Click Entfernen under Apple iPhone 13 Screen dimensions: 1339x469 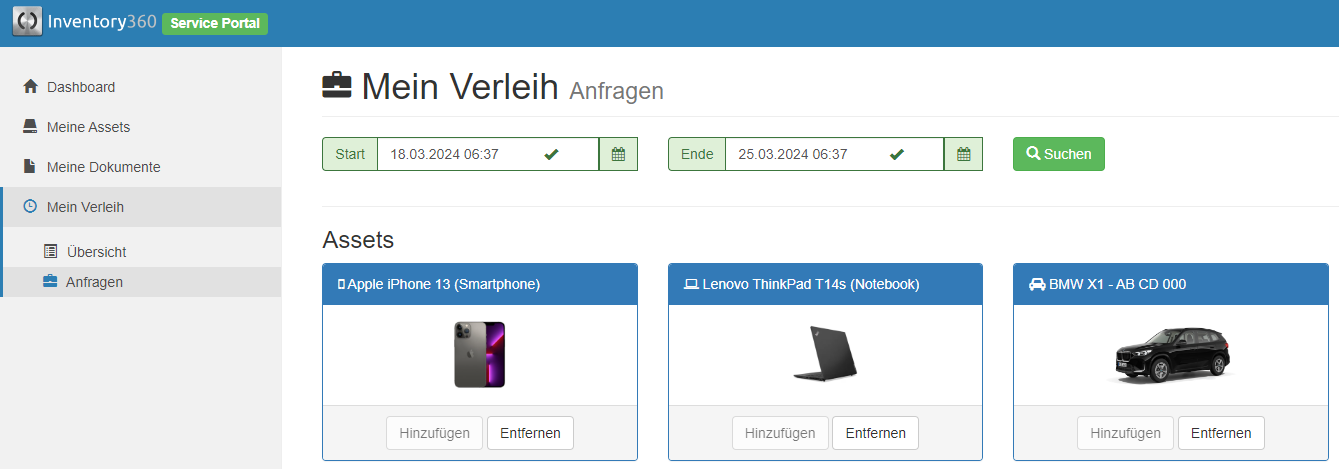530,433
